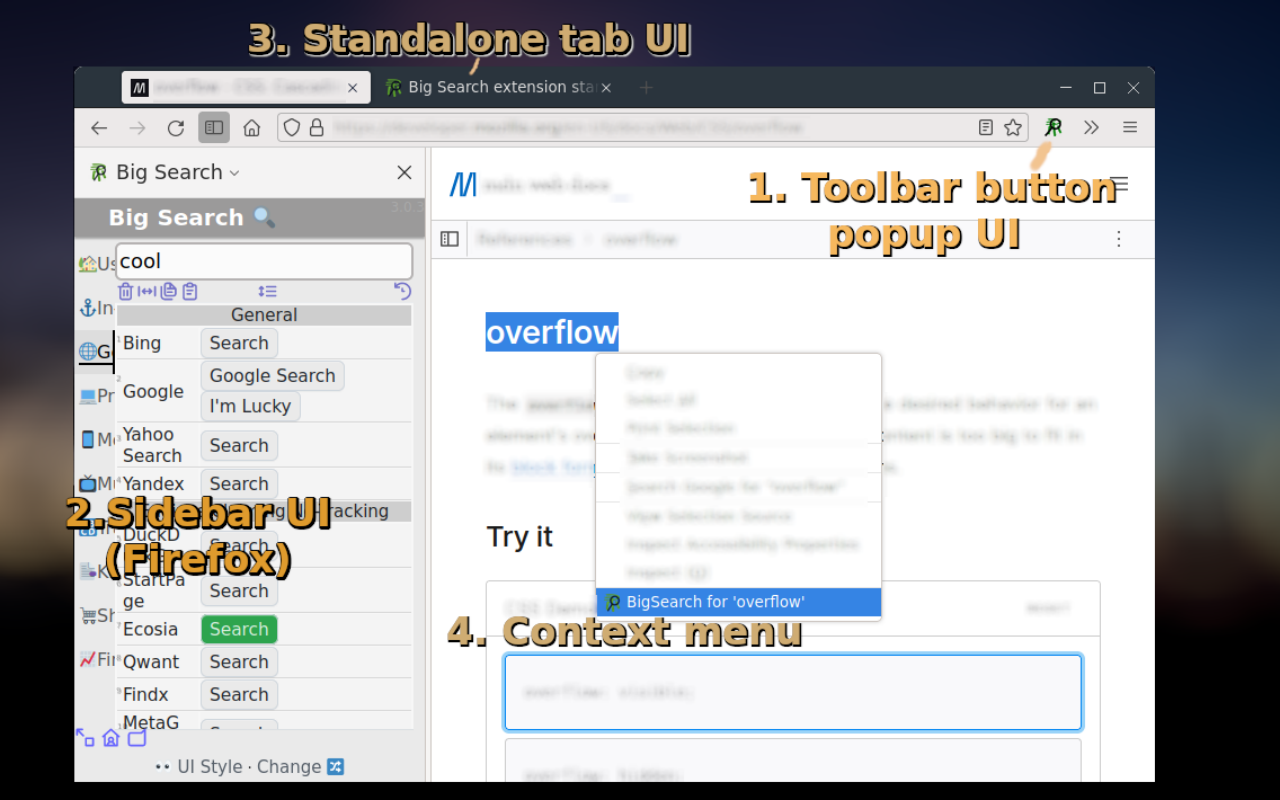
Task: Select the anchor-icon 'In' category tab
Action: tap(97, 308)
